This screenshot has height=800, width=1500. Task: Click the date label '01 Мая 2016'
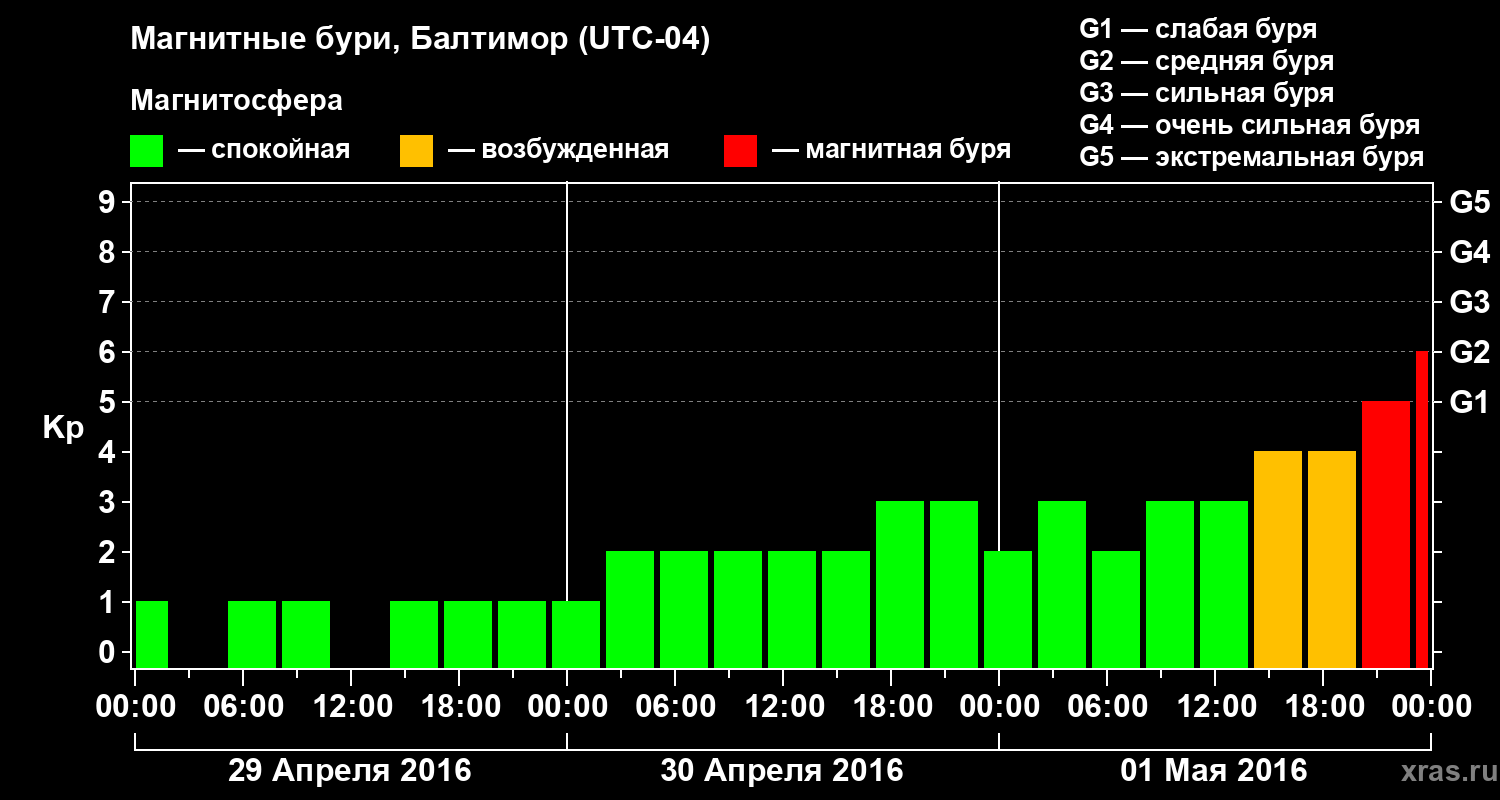click(x=1214, y=771)
